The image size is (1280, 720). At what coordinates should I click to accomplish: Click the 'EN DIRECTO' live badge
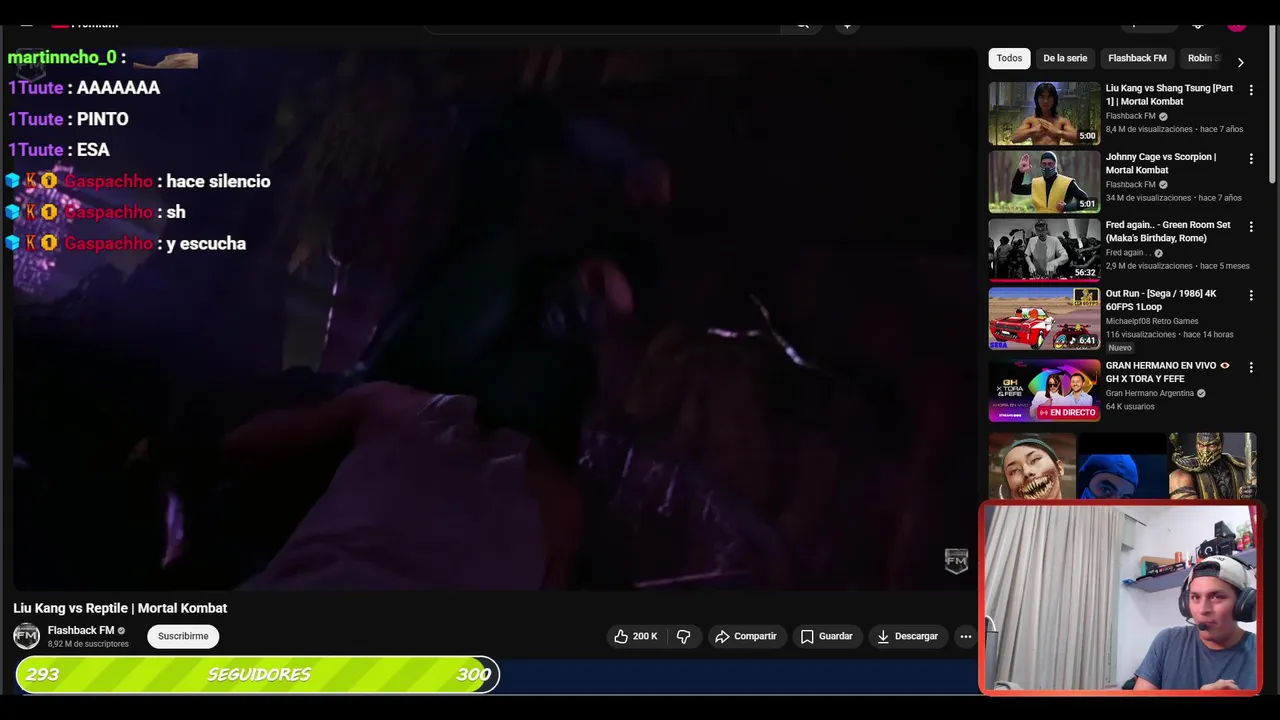pyautogui.click(x=1066, y=412)
